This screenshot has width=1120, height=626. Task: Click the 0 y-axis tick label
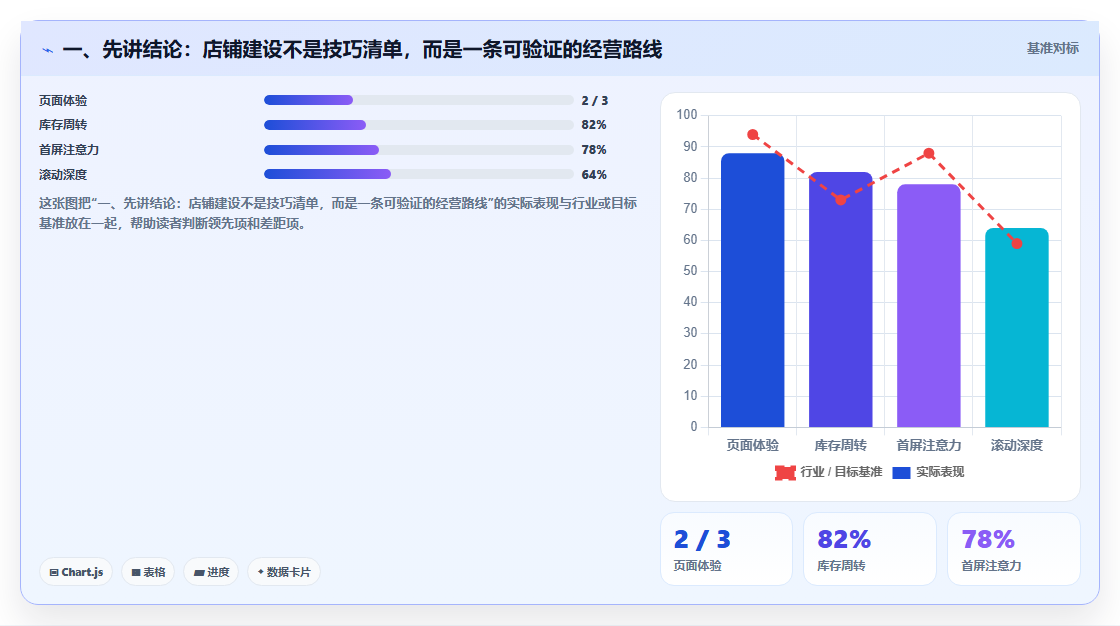[694, 427]
